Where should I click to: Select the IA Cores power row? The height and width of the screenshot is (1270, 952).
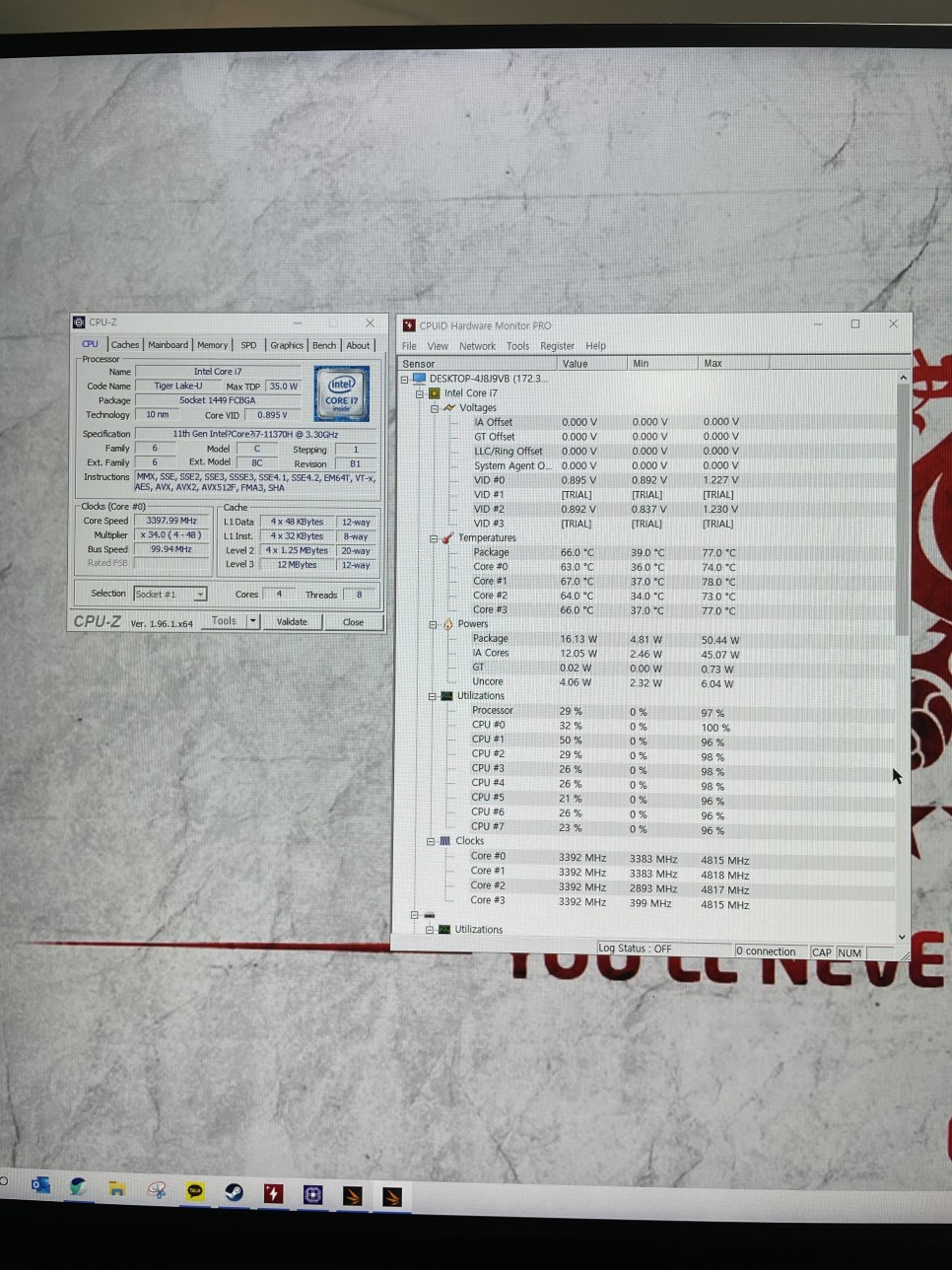pos(648,653)
